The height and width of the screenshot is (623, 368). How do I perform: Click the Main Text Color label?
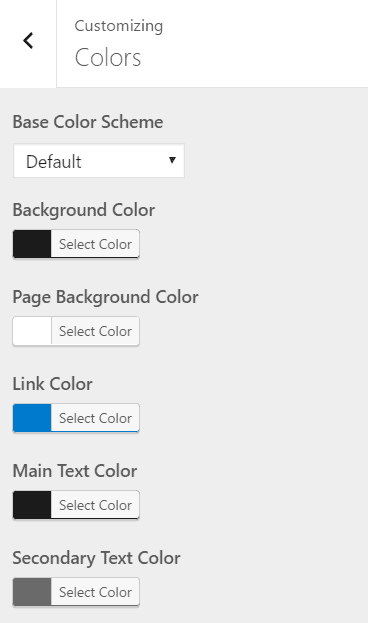click(x=75, y=471)
